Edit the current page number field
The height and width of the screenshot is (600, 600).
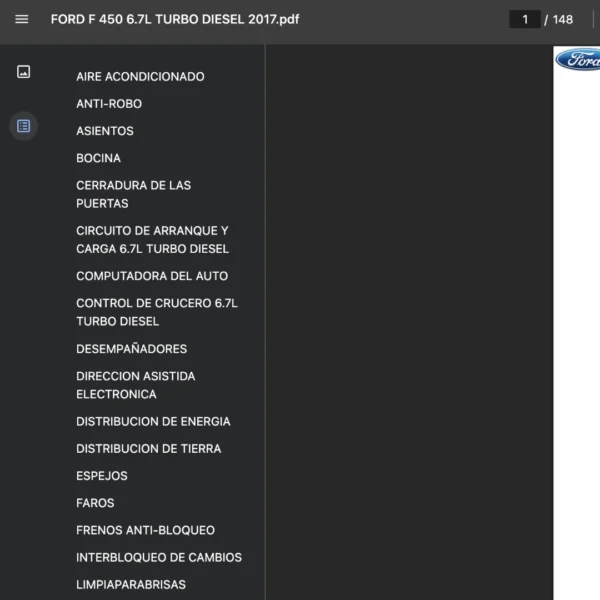(x=524, y=19)
